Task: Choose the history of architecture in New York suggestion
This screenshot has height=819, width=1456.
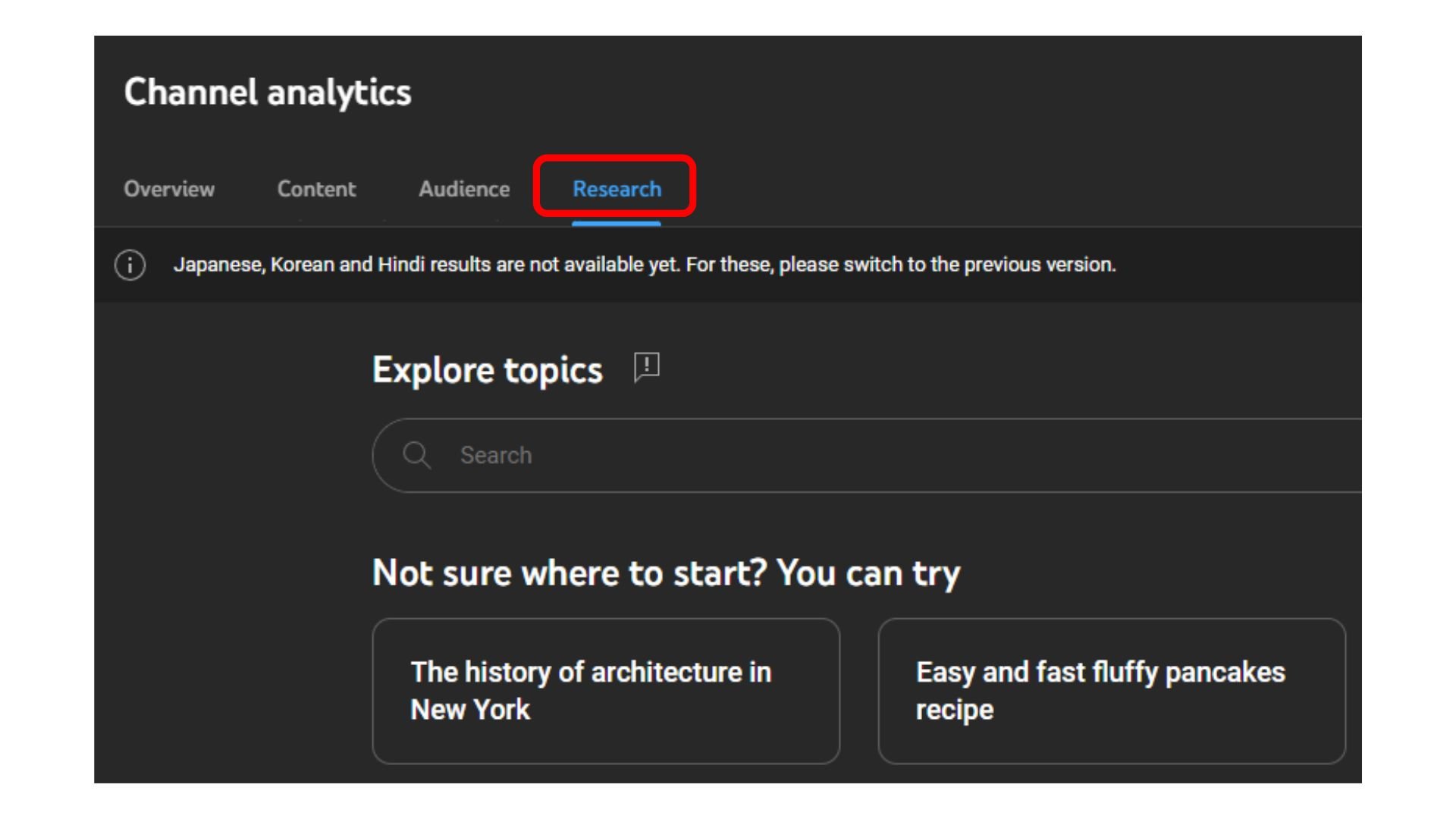Action: (605, 690)
